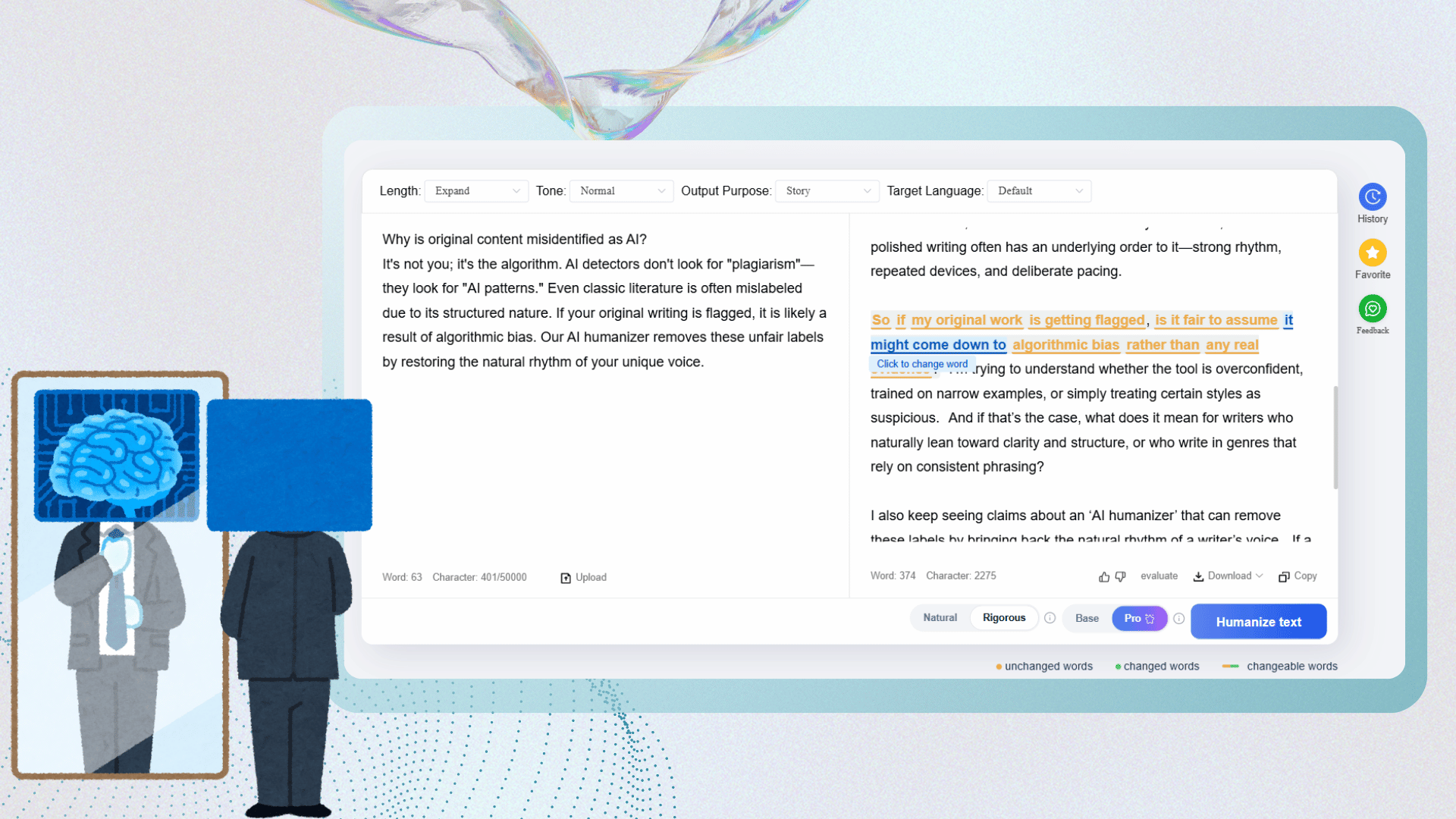Click info icon next to Pro
The height and width of the screenshot is (819, 1456).
[1178, 619]
